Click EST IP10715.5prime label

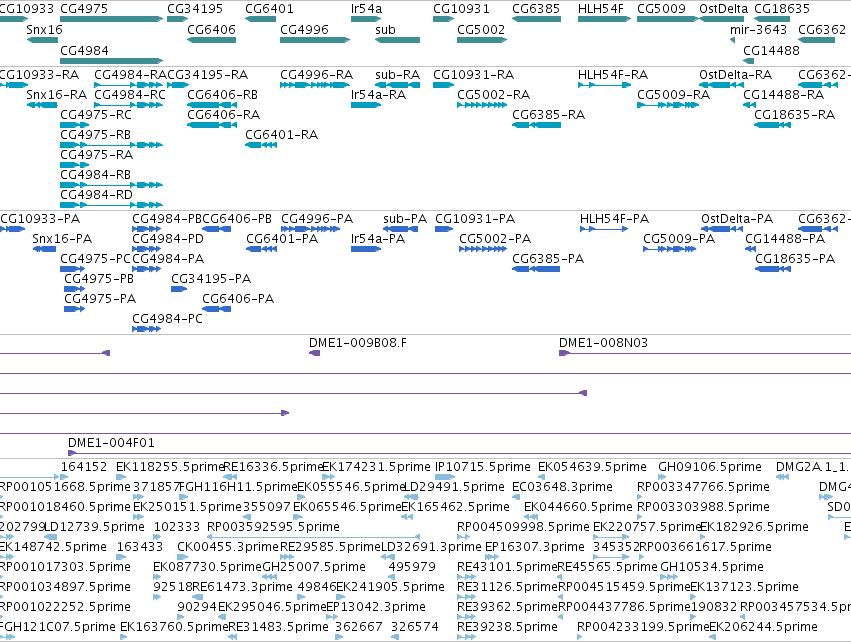click(x=482, y=467)
